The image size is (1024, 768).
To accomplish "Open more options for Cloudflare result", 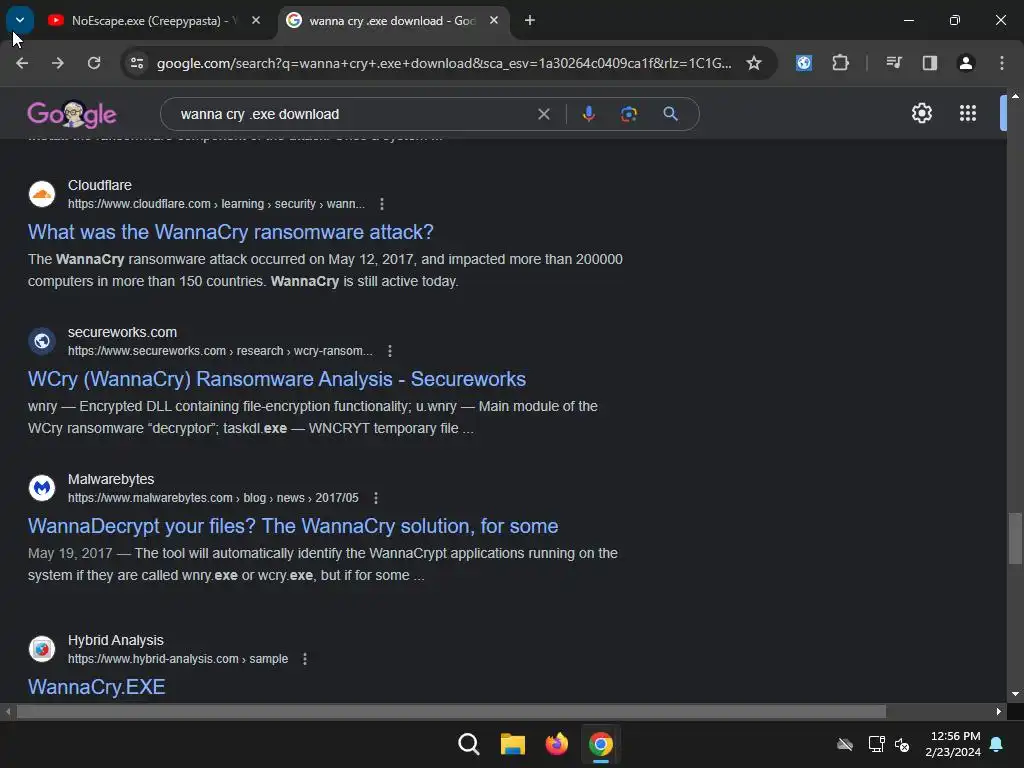I will point(382,204).
